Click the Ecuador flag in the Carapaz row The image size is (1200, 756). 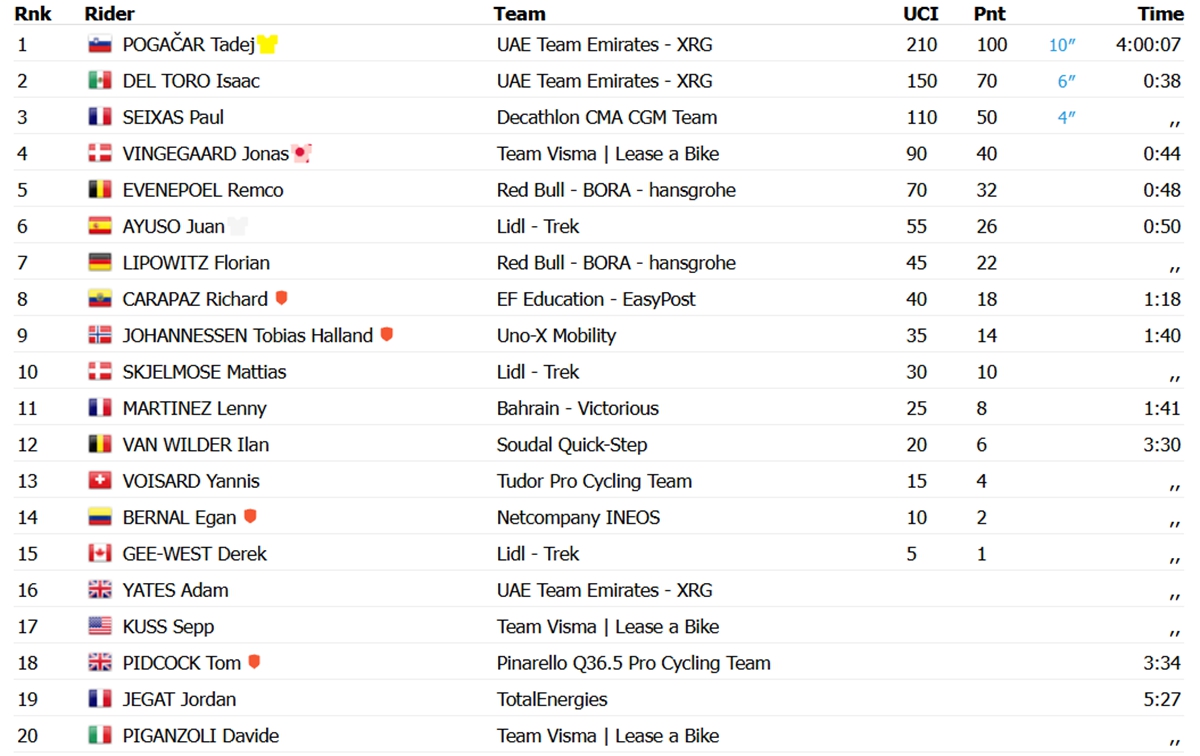pos(99,299)
